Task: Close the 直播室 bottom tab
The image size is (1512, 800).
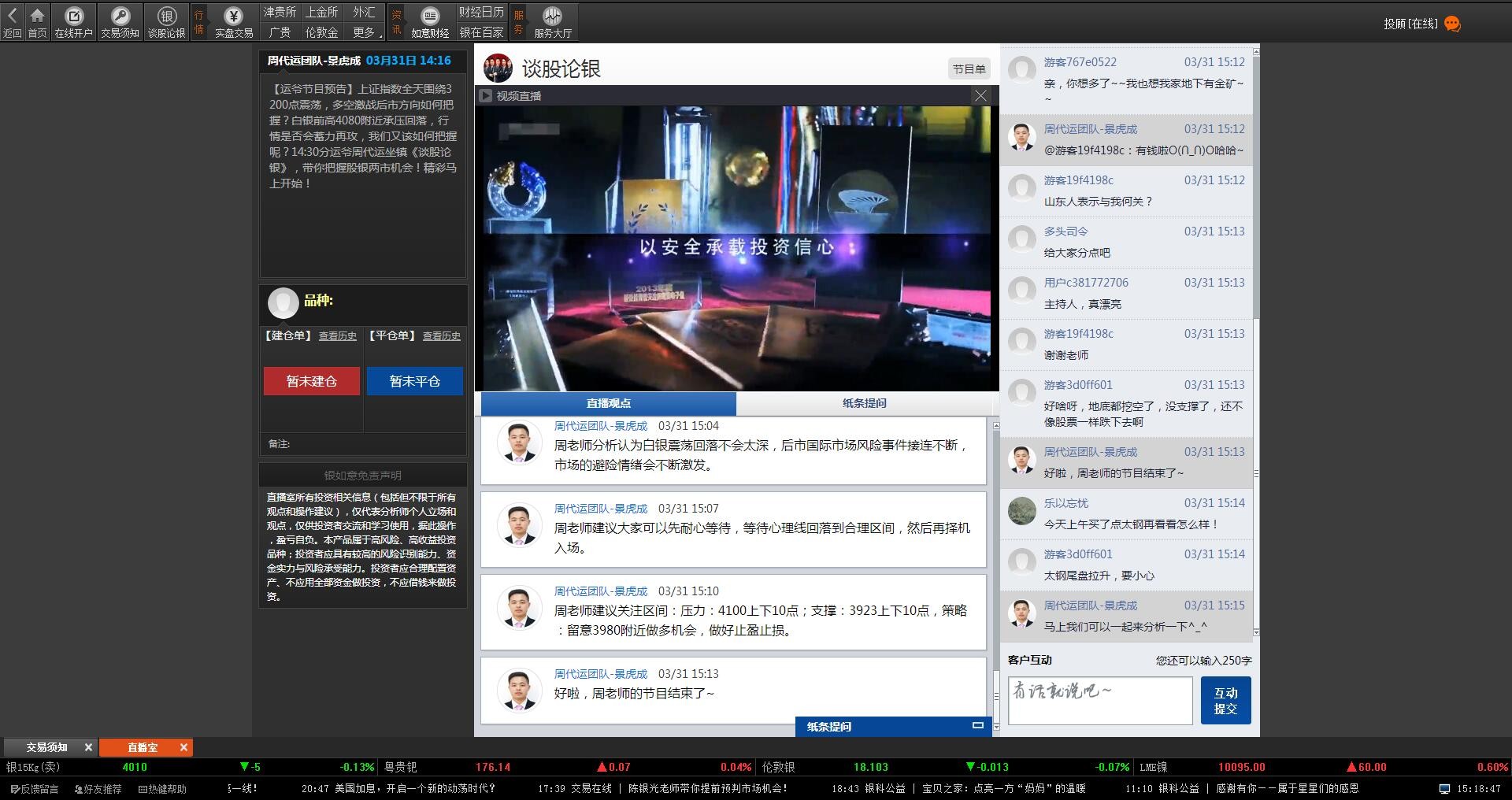Action: click(x=183, y=747)
